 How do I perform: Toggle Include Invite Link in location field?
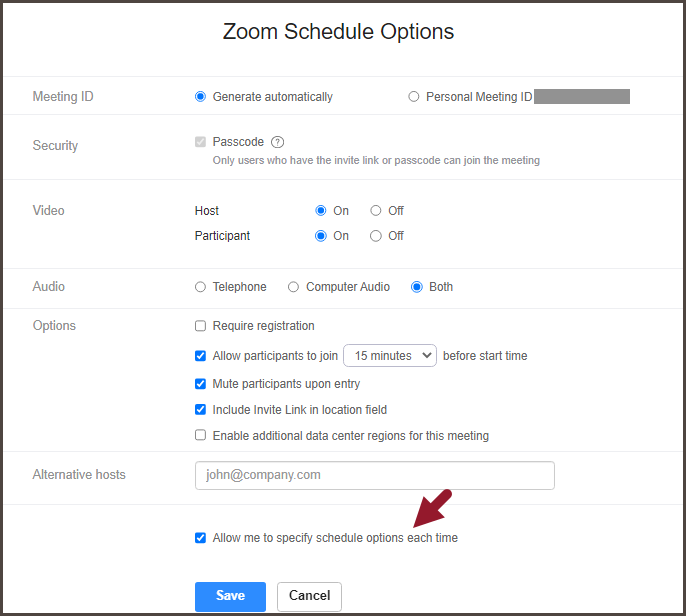coord(201,410)
